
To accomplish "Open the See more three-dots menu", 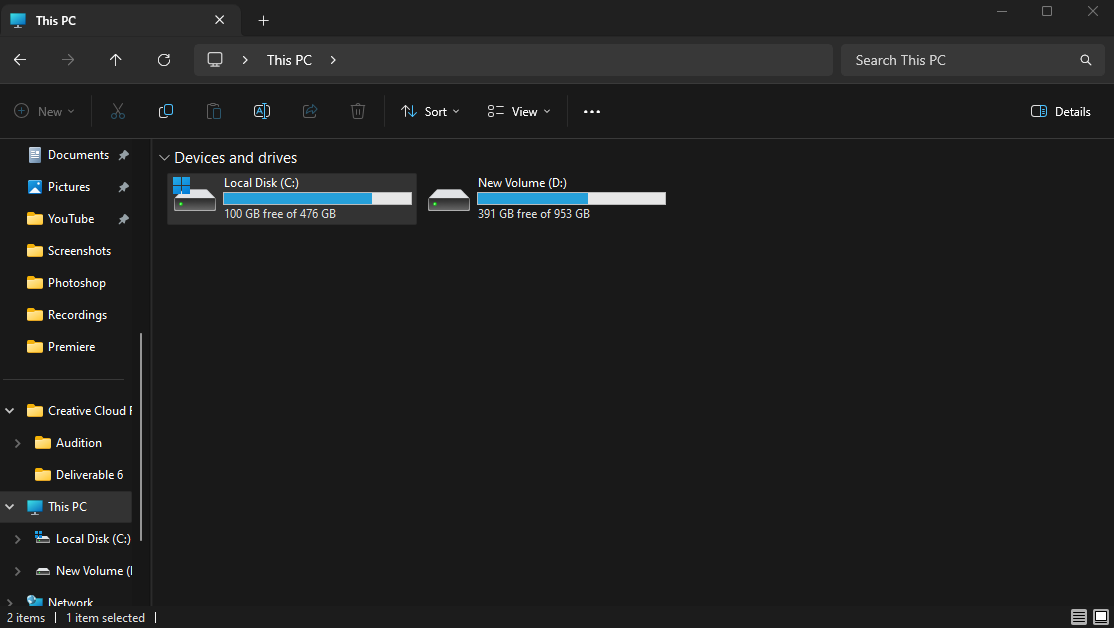I will (x=592, y=111).
